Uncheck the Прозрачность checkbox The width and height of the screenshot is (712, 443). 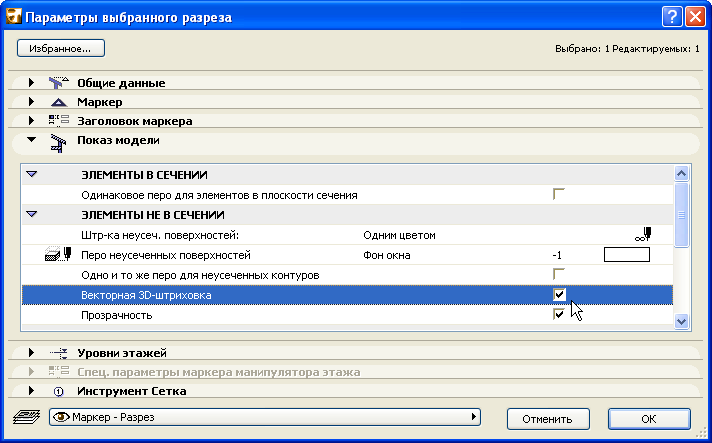point(559,314)
